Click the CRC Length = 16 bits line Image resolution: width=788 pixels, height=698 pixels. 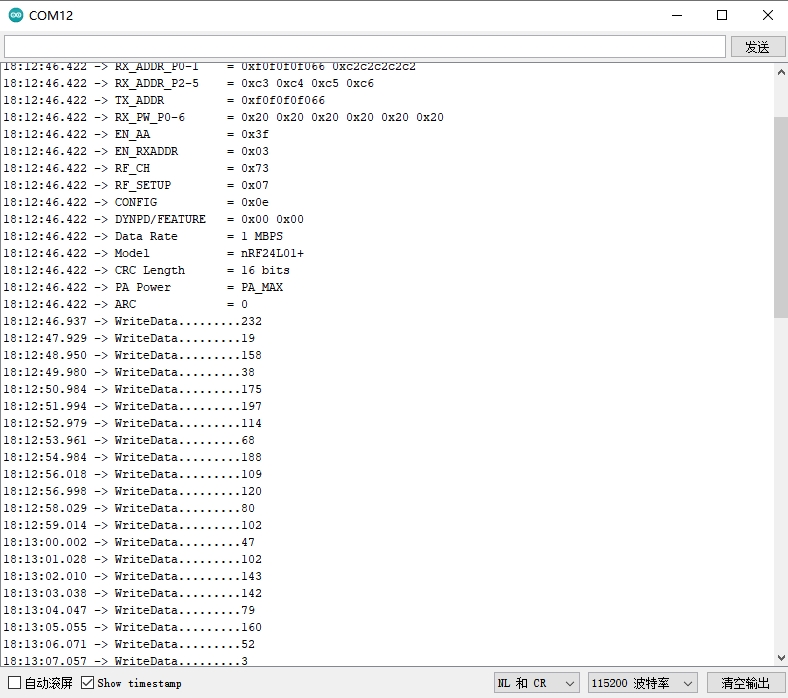point(146,270)
